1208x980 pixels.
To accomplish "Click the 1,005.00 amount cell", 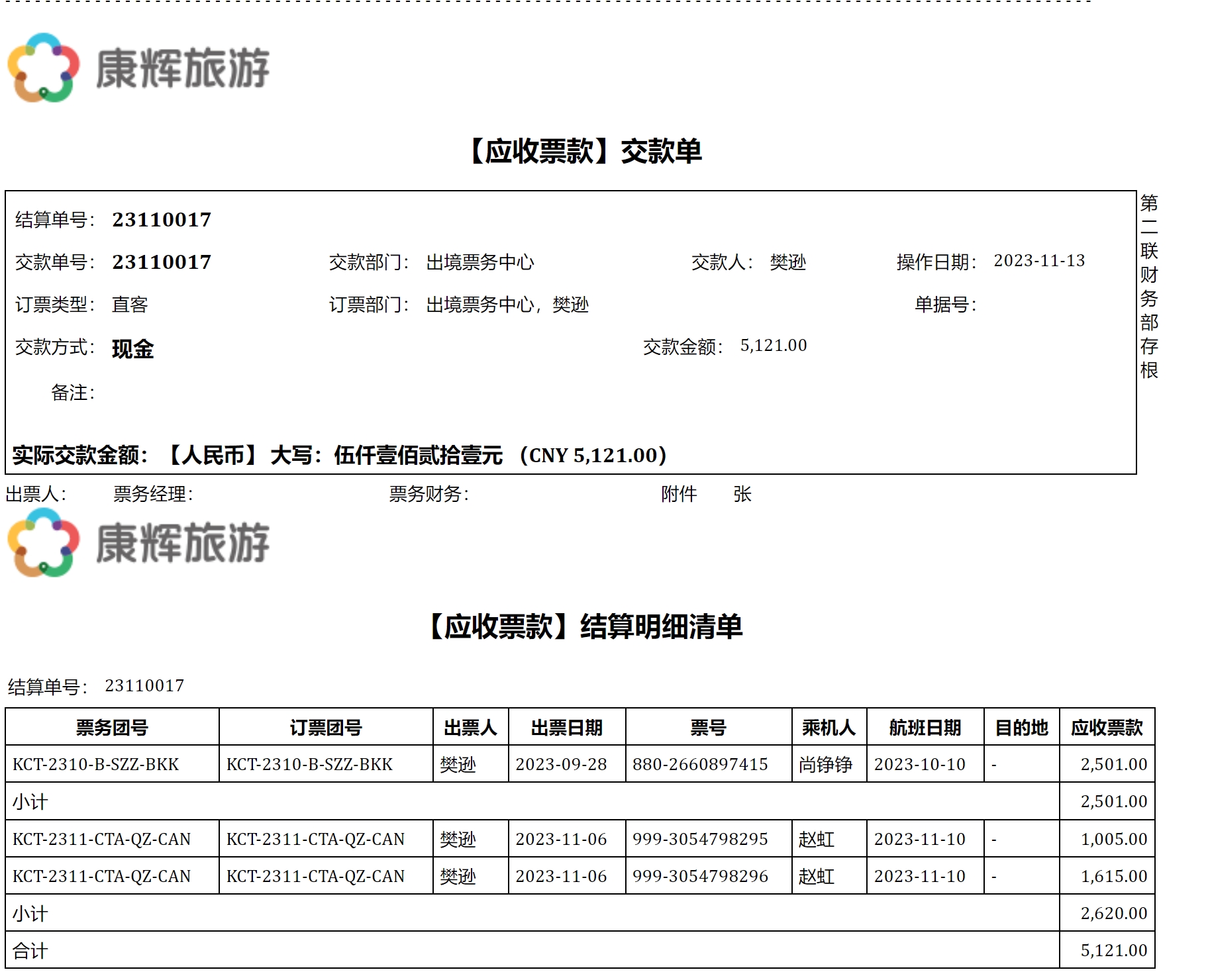I will point(1113,840).
